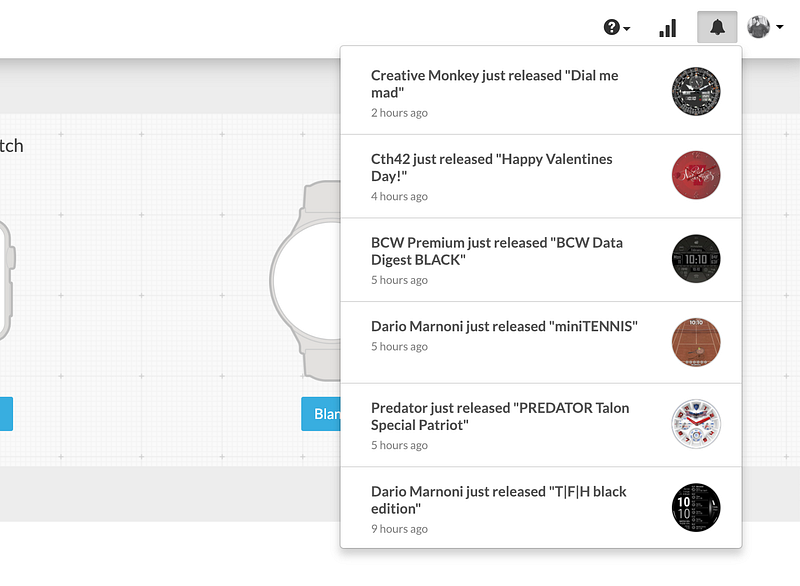This screenshot has height=586, width=800.
Task: Open the user avatar account menu
Action: pos(758,27)
